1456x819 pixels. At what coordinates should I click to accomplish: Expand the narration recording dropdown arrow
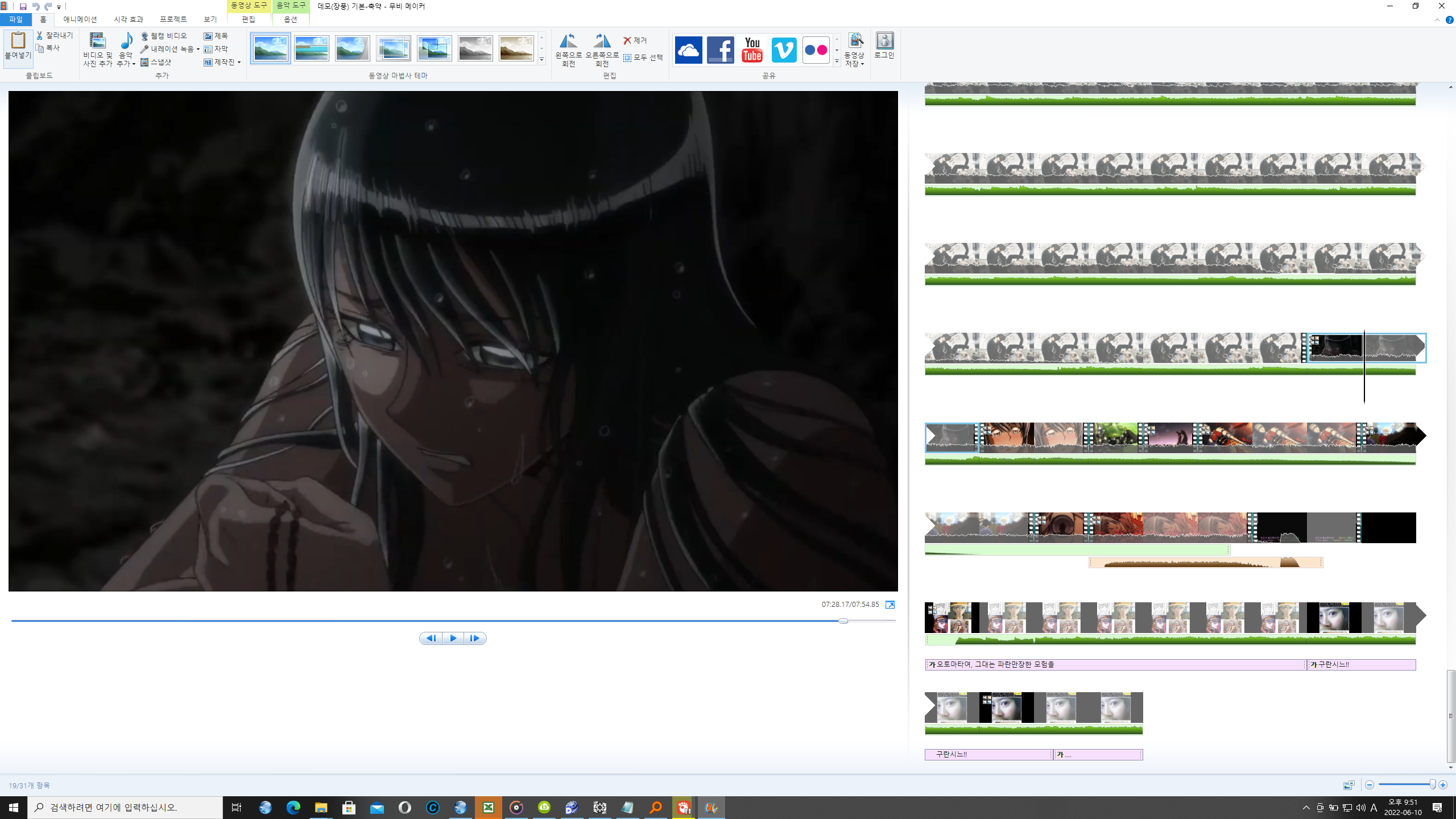coord(198,49)
